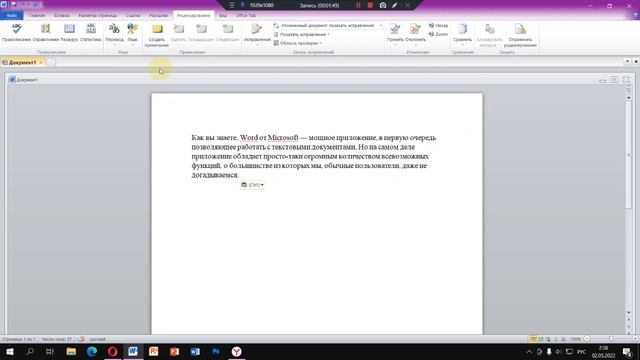Click the vertical document scrollbar
The width and height of the screenshot is (640, 360).
(629, 155)
